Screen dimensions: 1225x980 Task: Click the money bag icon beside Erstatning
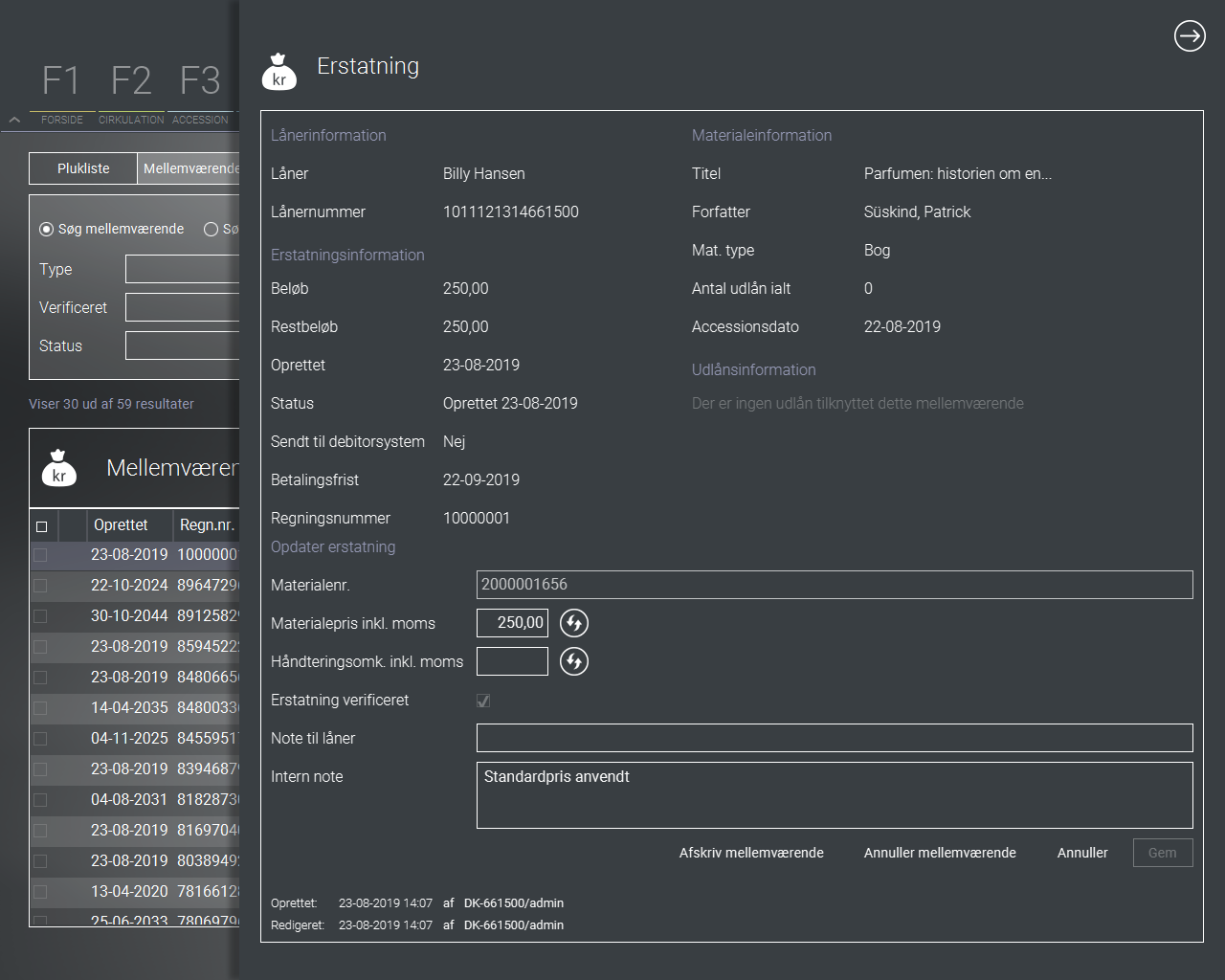278,72
